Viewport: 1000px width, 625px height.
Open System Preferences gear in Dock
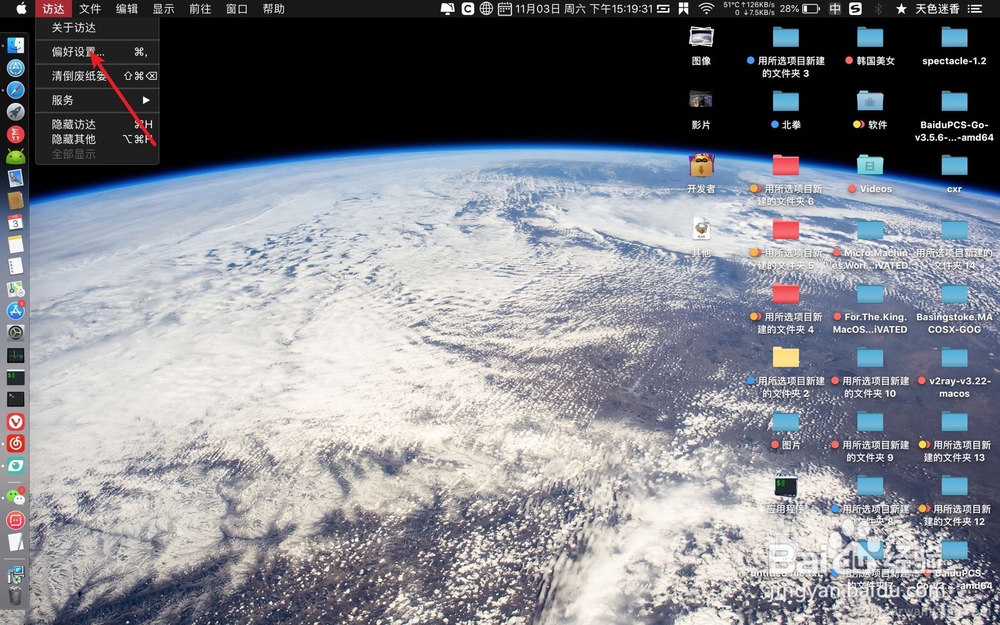pos(15,333)
